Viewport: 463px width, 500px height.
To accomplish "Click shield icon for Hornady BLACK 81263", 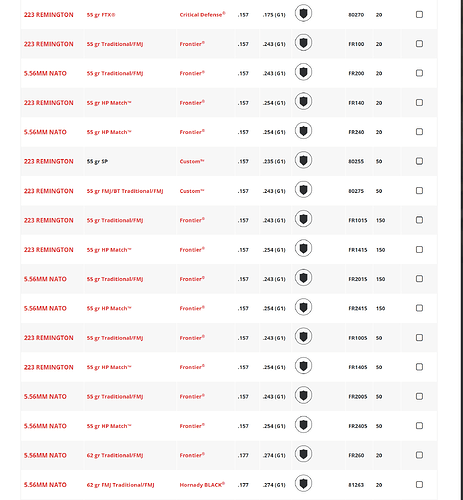I will [303, 484].
